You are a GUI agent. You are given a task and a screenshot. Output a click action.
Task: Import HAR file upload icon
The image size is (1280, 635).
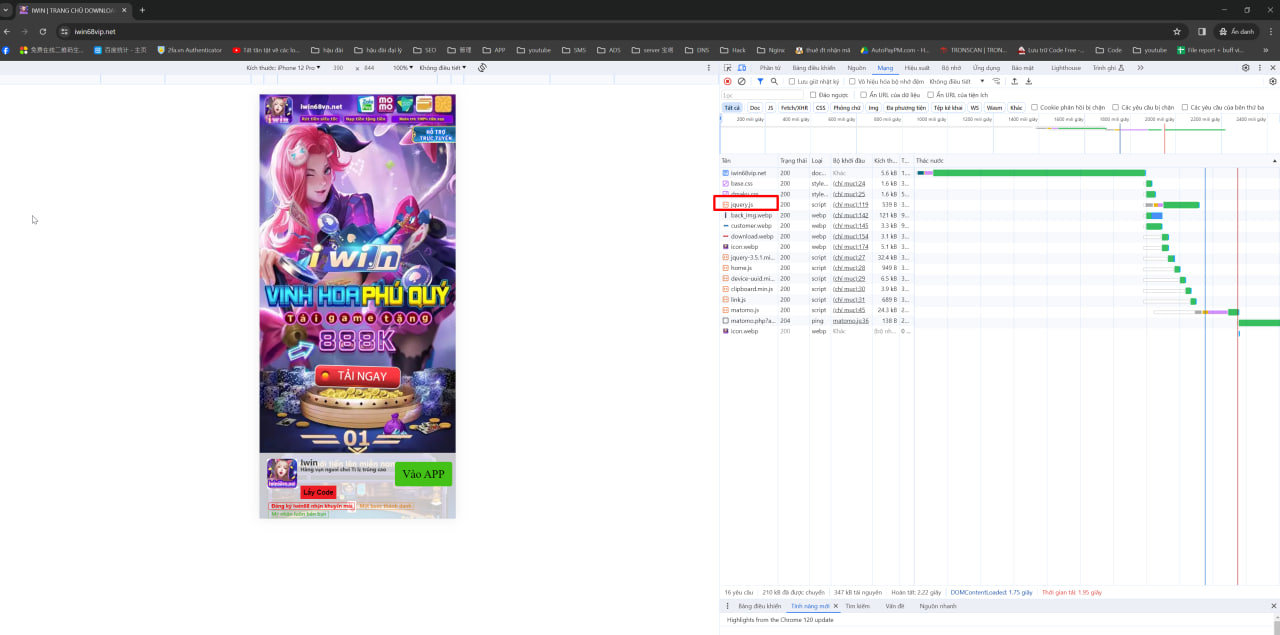1015,81
